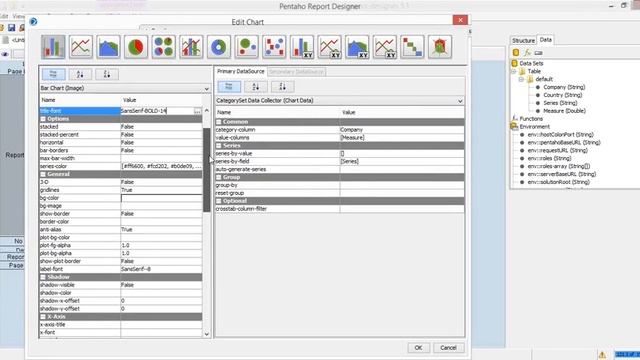Collapse the Table node in Data Sets tree
Viewport: 640px width, 360px height.
(x=514, y=71)
